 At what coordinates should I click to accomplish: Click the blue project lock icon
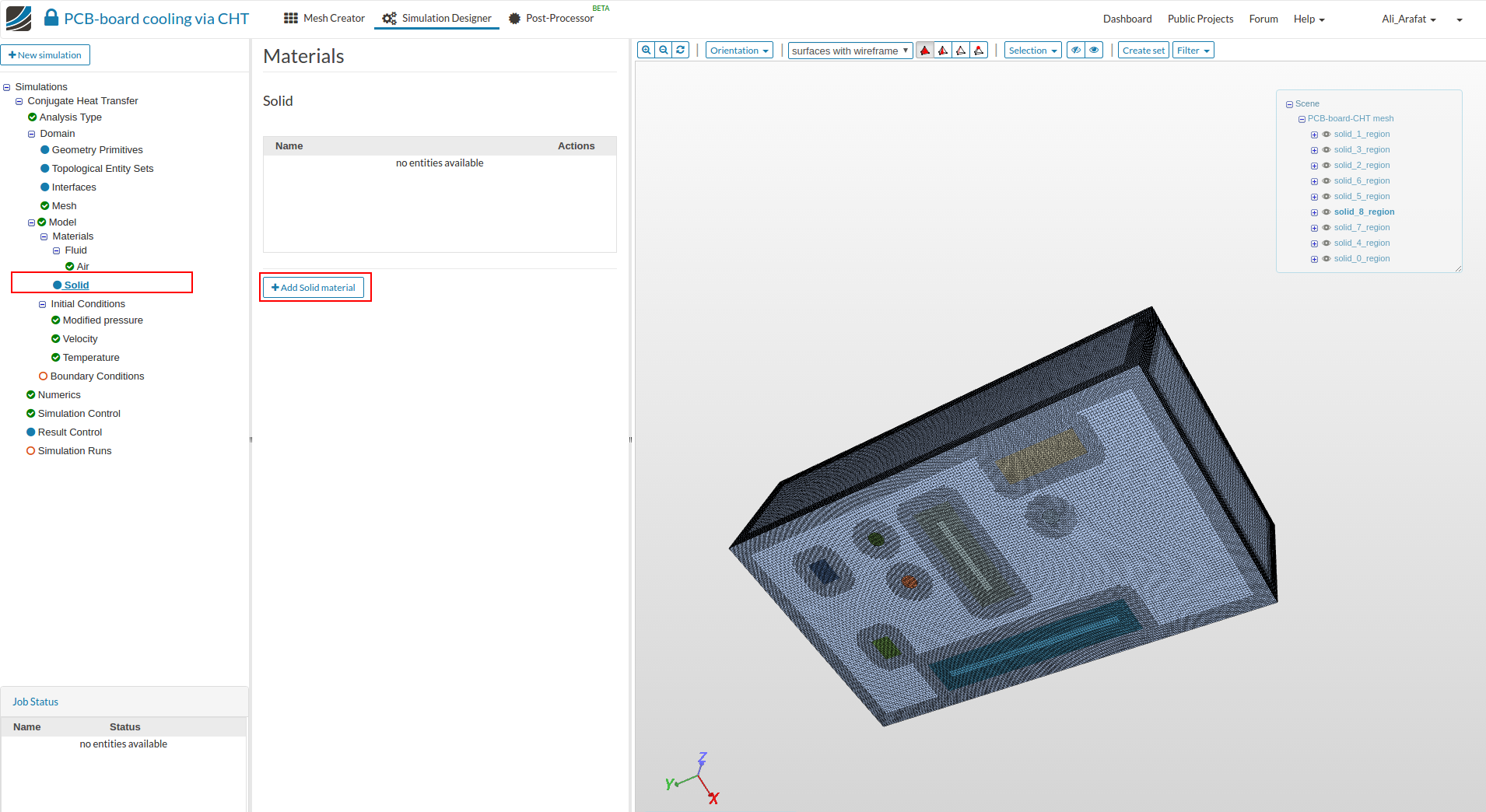[51, 18]
